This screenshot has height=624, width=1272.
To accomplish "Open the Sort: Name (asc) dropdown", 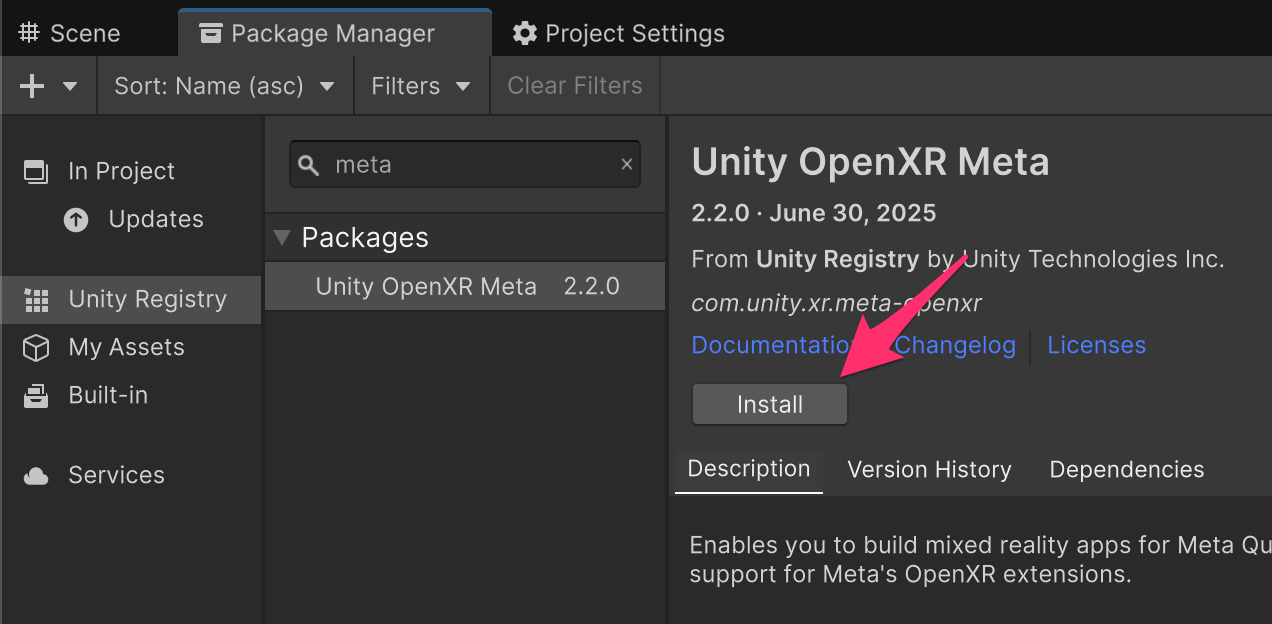I will click(x=225, y=86).
